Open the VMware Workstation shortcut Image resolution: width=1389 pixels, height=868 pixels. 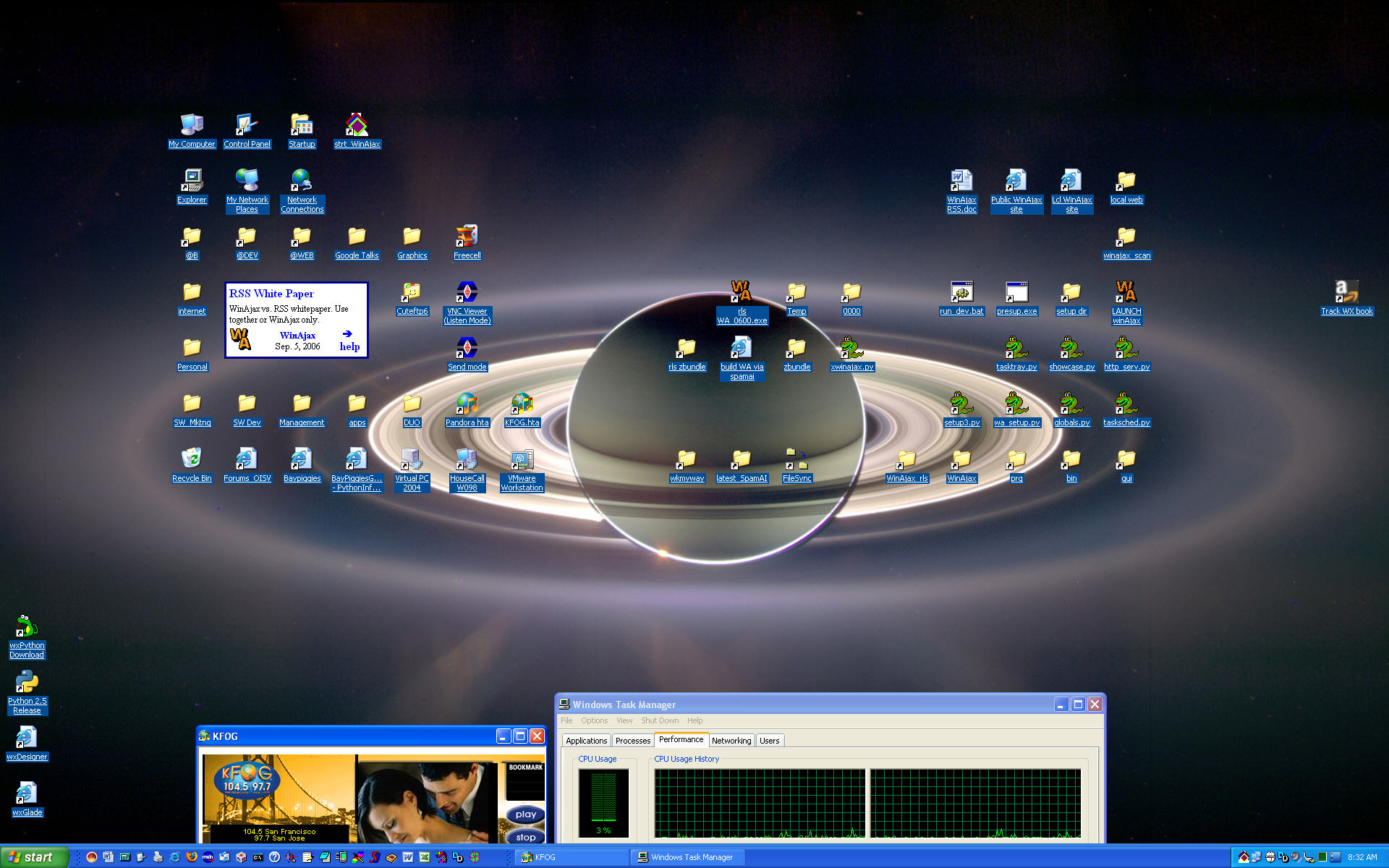(522, 459)
